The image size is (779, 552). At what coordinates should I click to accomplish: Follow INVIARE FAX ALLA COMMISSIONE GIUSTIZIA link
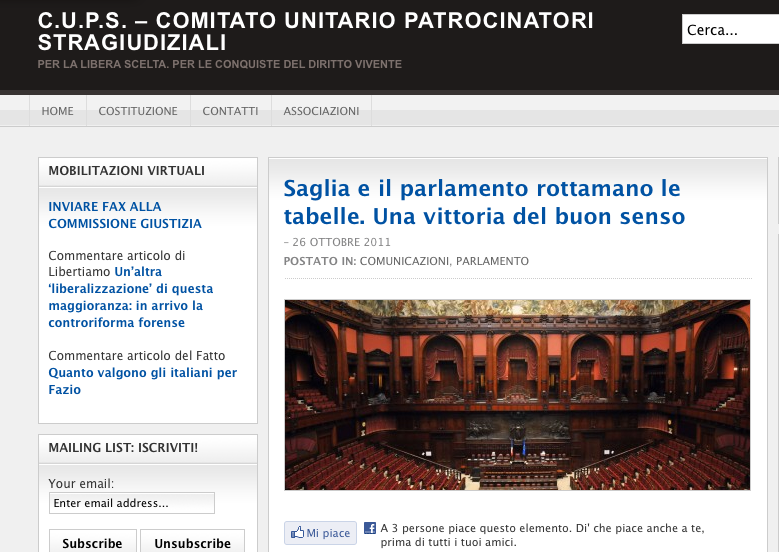pos(125,215)
